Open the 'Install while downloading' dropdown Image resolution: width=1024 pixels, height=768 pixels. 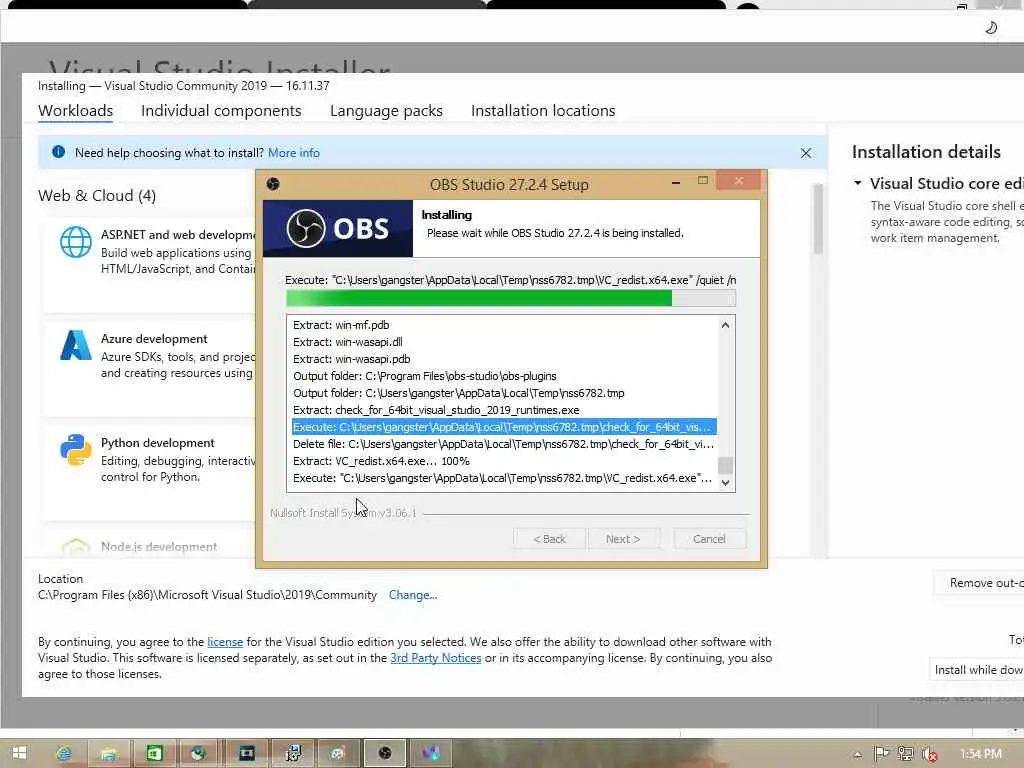click(x=977, y=670)
